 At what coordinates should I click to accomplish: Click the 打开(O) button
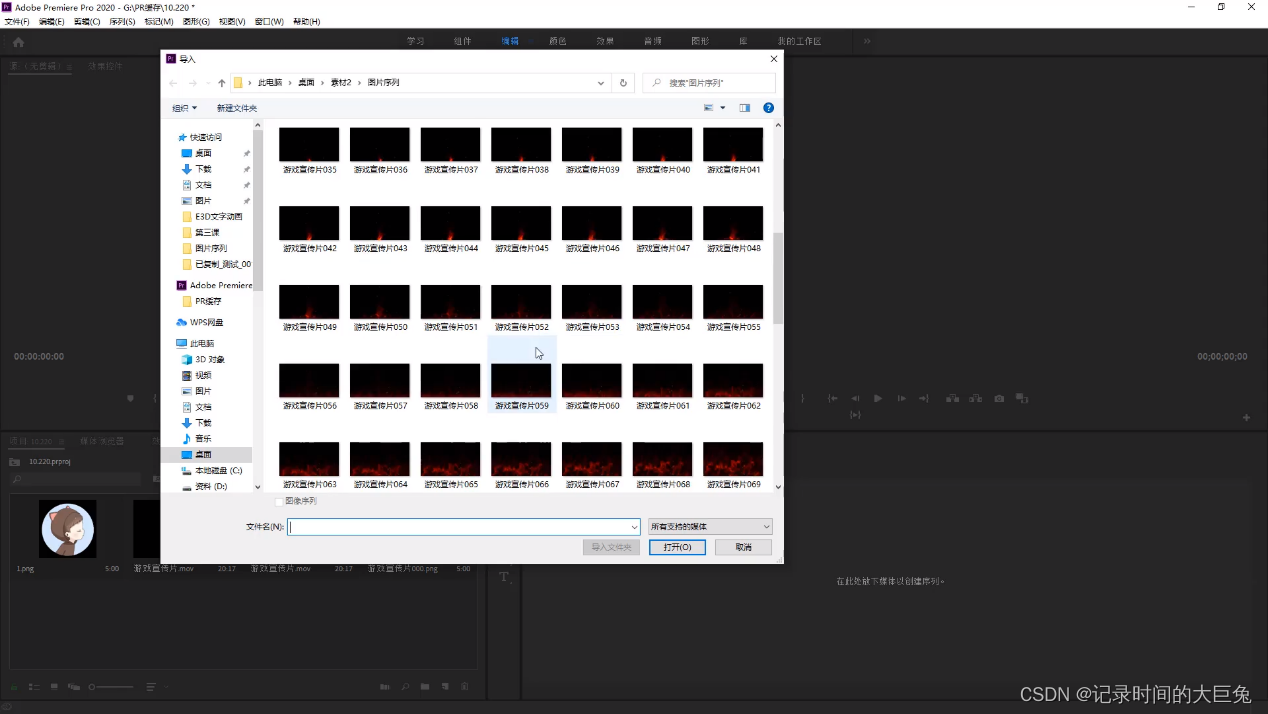click(x=677, y=547)
